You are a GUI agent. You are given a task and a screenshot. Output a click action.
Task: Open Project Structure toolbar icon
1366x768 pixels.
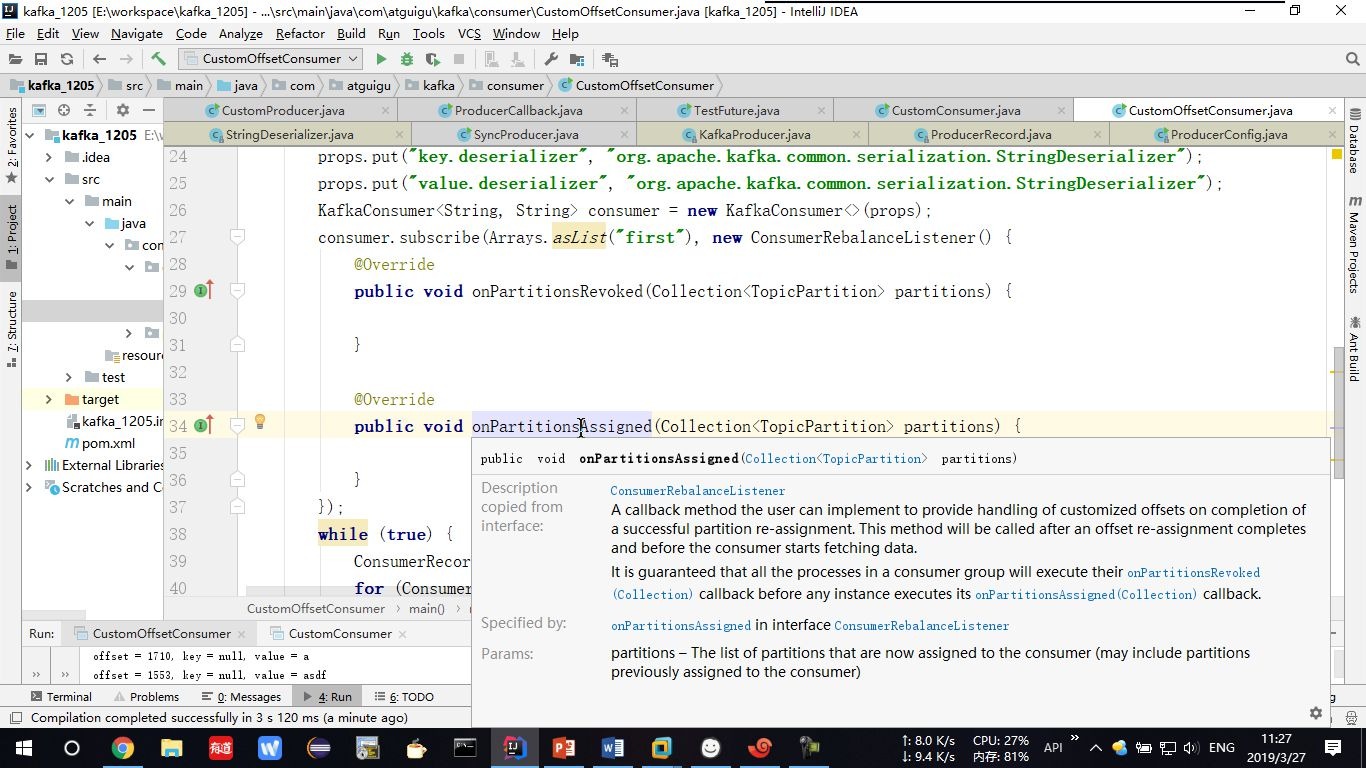click(x=577, y=59)
